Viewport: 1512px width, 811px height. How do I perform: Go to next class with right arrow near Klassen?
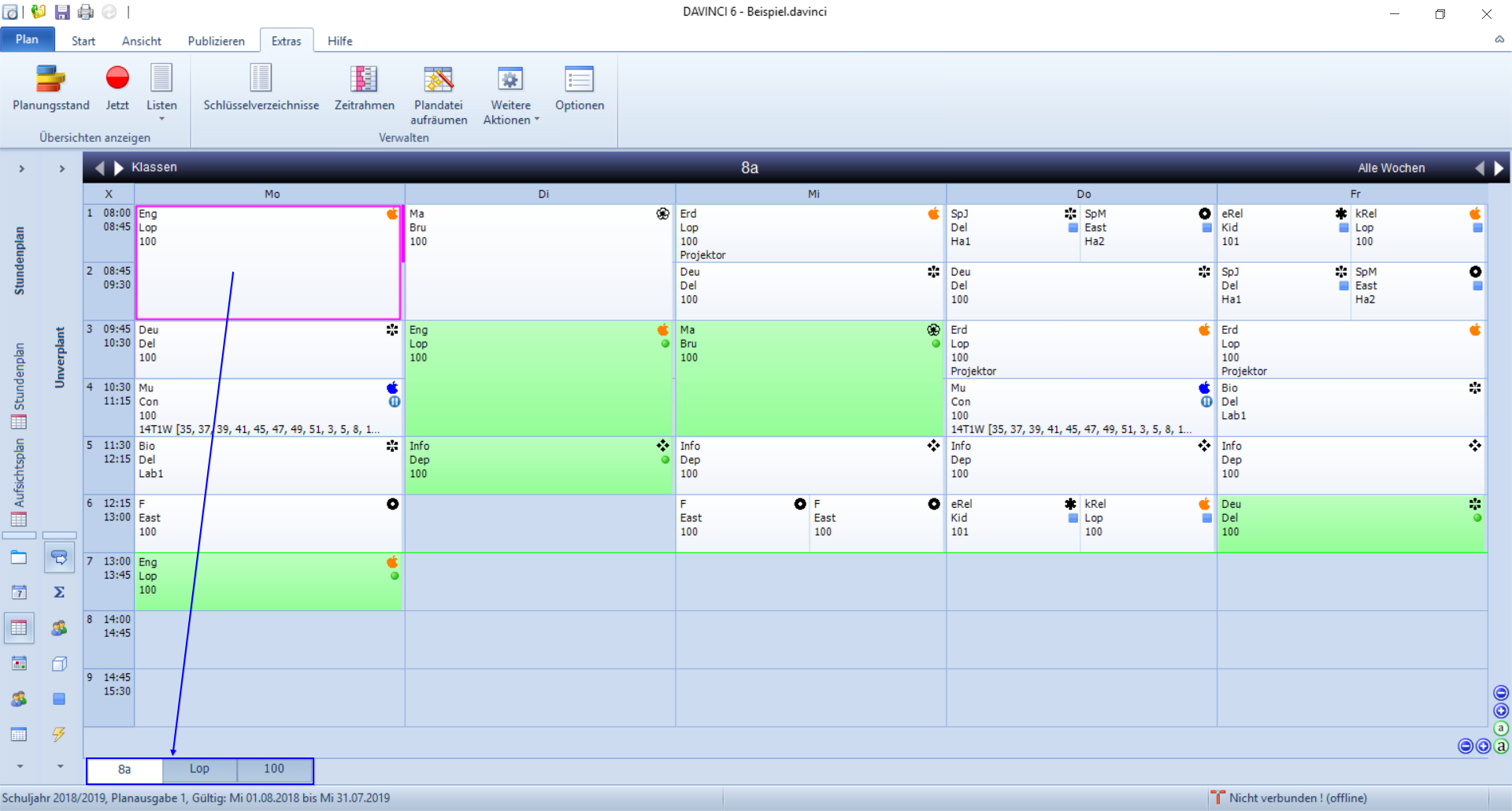click(x=119, y=168)
